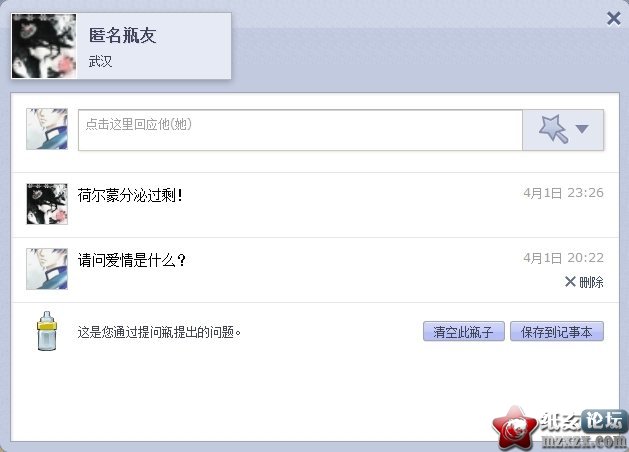Click the 清空此瓶子 button
This screenshot has width=629, height=452.
tap(464, 331)
